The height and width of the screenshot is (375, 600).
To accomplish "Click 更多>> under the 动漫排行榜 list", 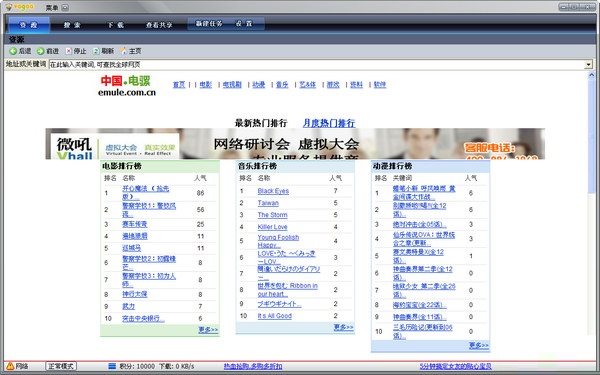I will pos(479,345).
